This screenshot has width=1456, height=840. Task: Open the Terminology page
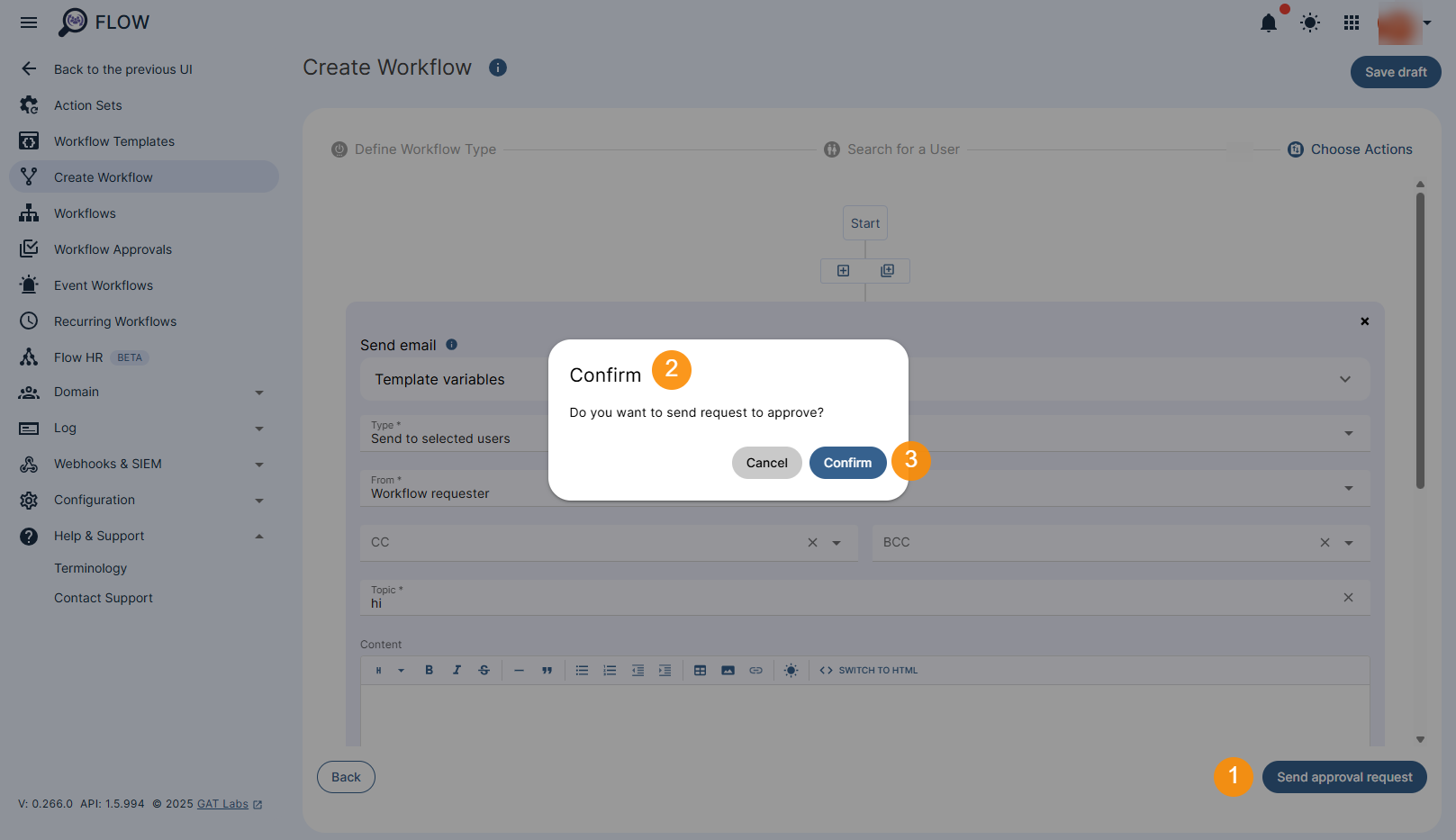tap(90, 567)
